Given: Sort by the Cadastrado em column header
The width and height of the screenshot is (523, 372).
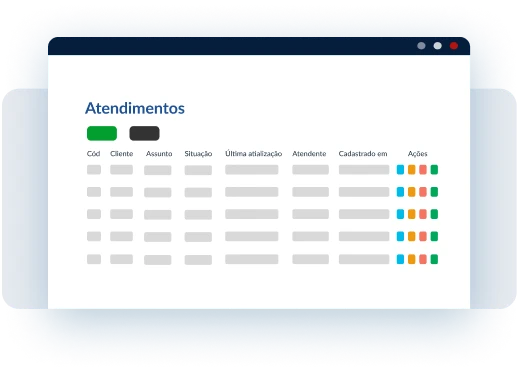Looking at the screenshot, I should 363,154.
